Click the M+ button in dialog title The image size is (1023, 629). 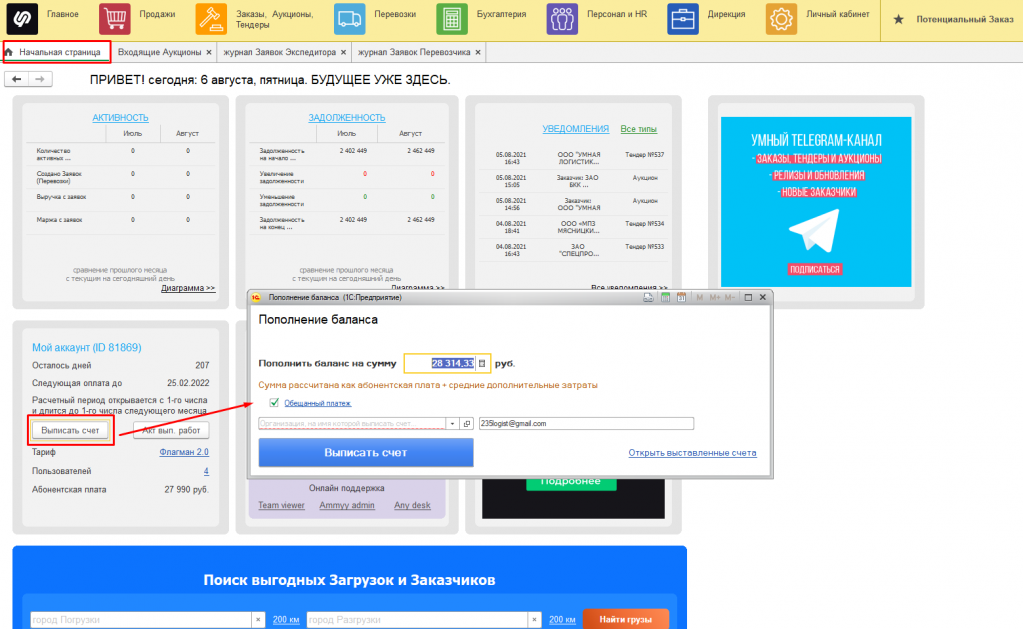coord(714,298)
